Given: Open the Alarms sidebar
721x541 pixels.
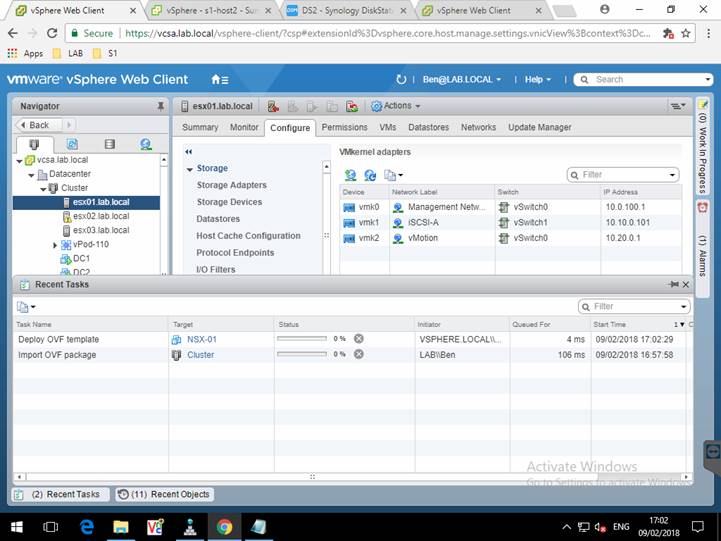Looking at the screenshot, I should (x=702, y=247).
